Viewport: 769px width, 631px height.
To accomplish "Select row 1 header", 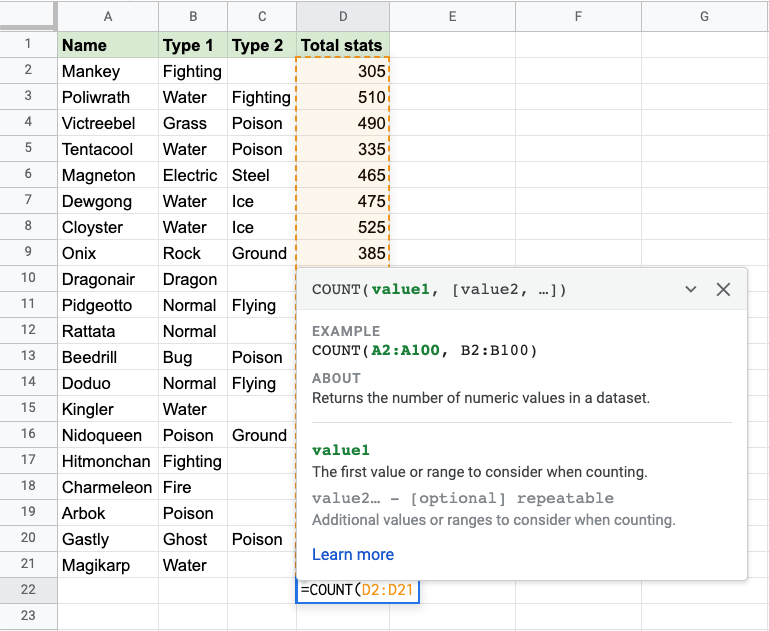I will (x=28, y=44).
